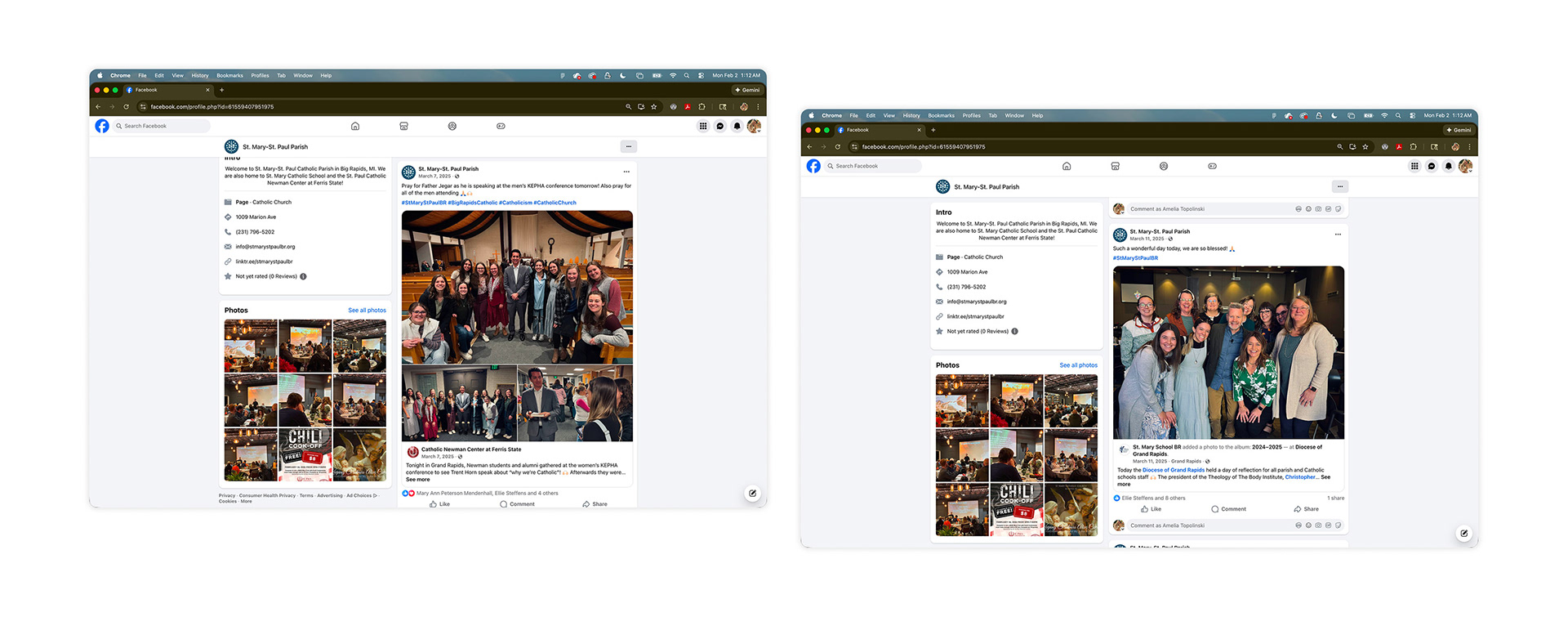The width and height of the screenshot is (1568, 617).
Task: Bookmark page star in left Chrome window
Action: [x=653, y=106]
